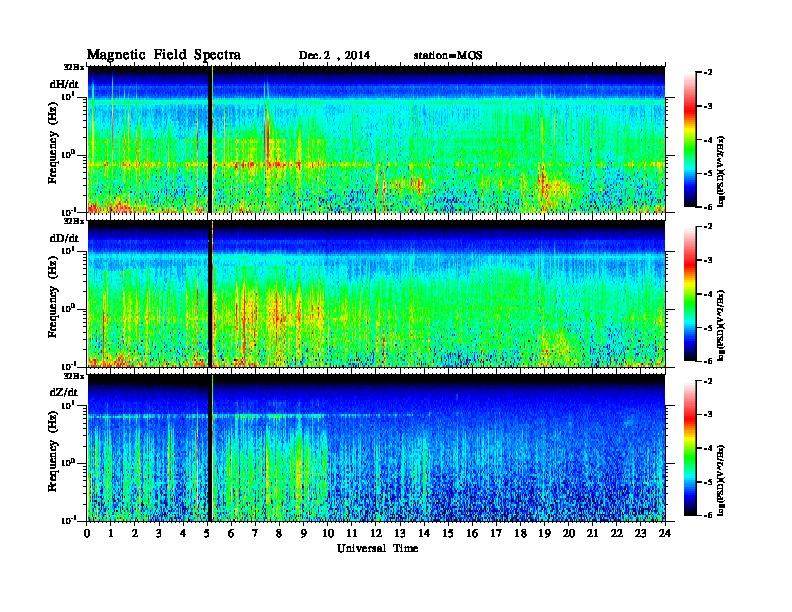
Task: Click the "17" hour tick label
Action: pos(496,533)
